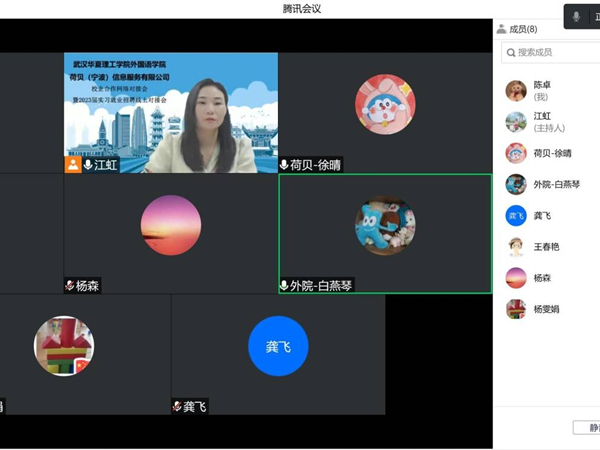Image resolution: width=600 pixels, height=450 pixels.
Task: Select 外院-白燕琴 avatar in member list
Action: [516, 184]
